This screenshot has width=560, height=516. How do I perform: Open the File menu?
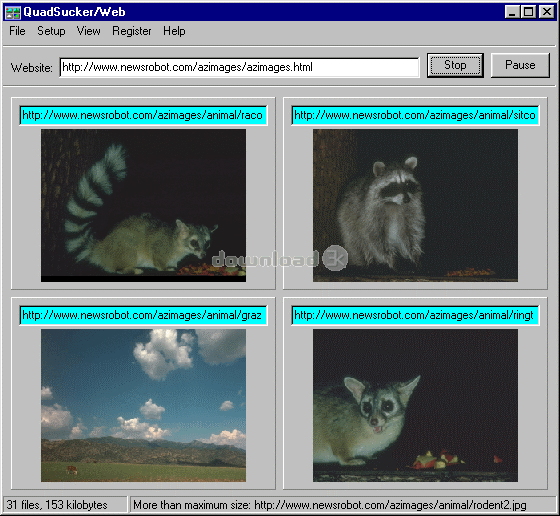tap(17, 31)
